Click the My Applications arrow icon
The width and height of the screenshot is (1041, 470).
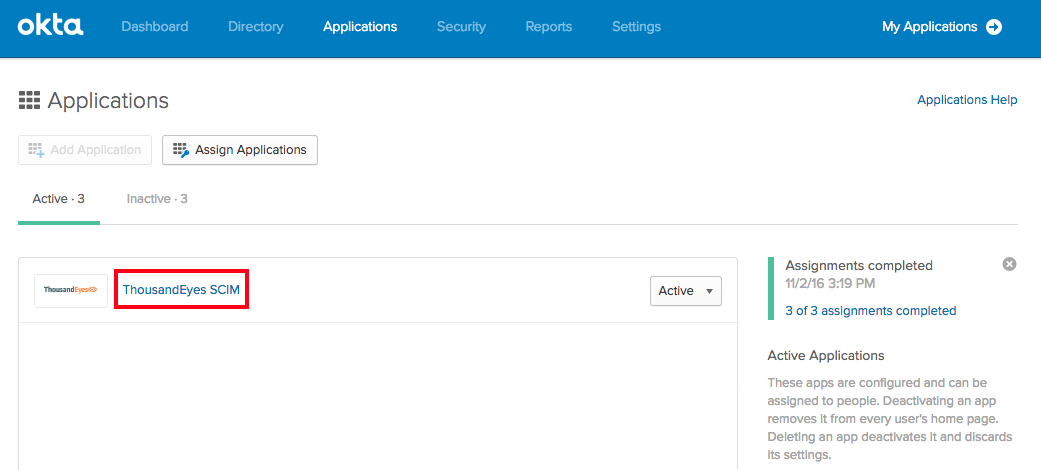(x=994, y=27)
